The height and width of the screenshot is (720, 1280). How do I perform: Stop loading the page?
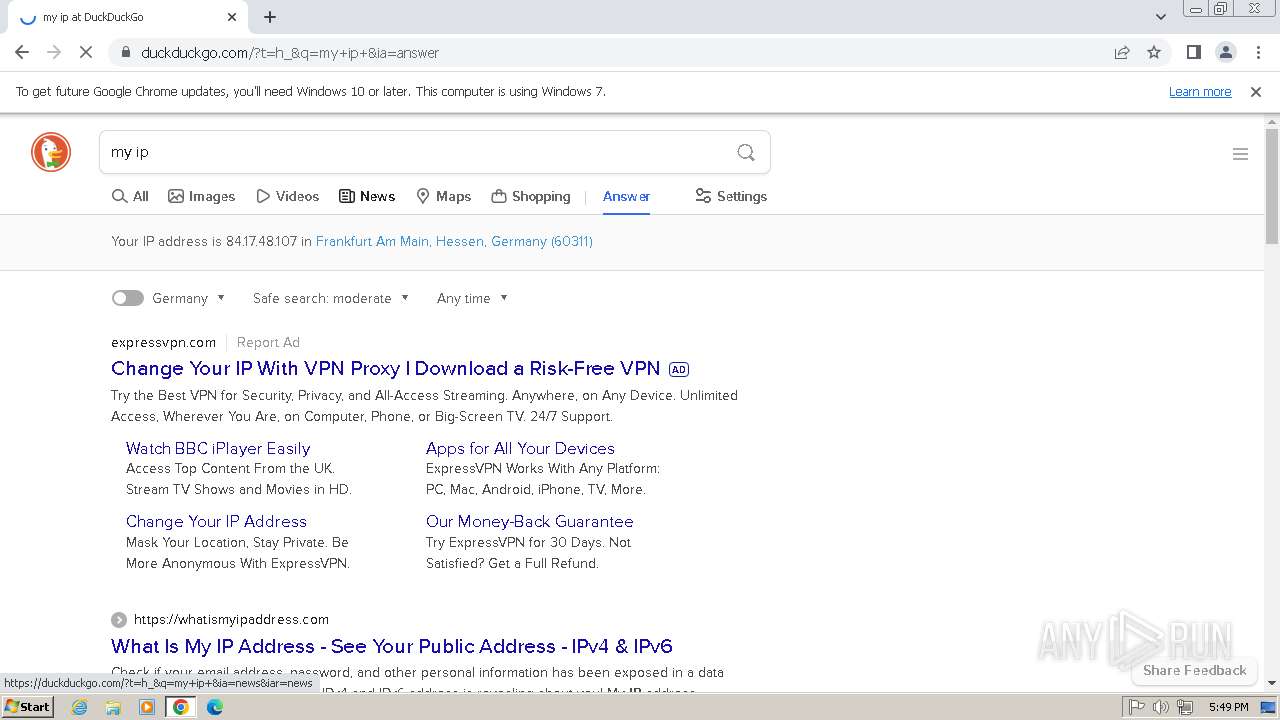86,52
